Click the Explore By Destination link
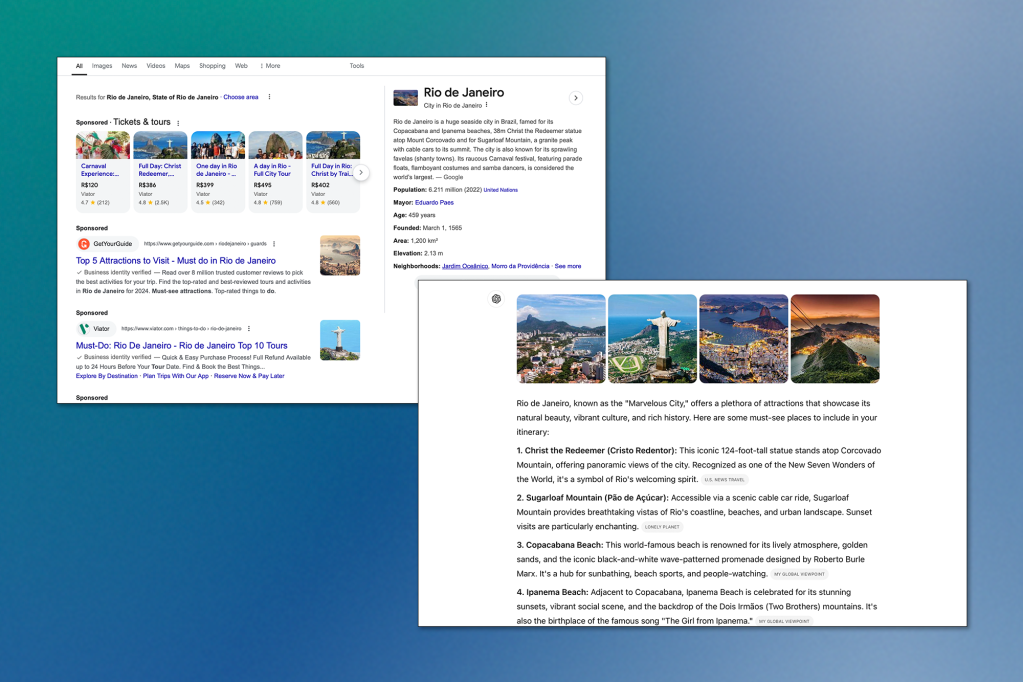Screen dimensions: 1023x682 tap(107, 376)
